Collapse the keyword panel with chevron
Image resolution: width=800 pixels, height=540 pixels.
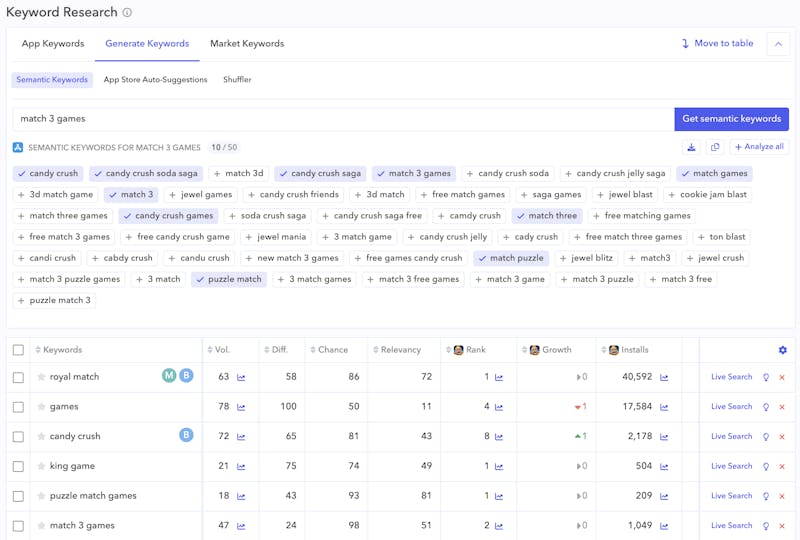click(x=778, y=44)
